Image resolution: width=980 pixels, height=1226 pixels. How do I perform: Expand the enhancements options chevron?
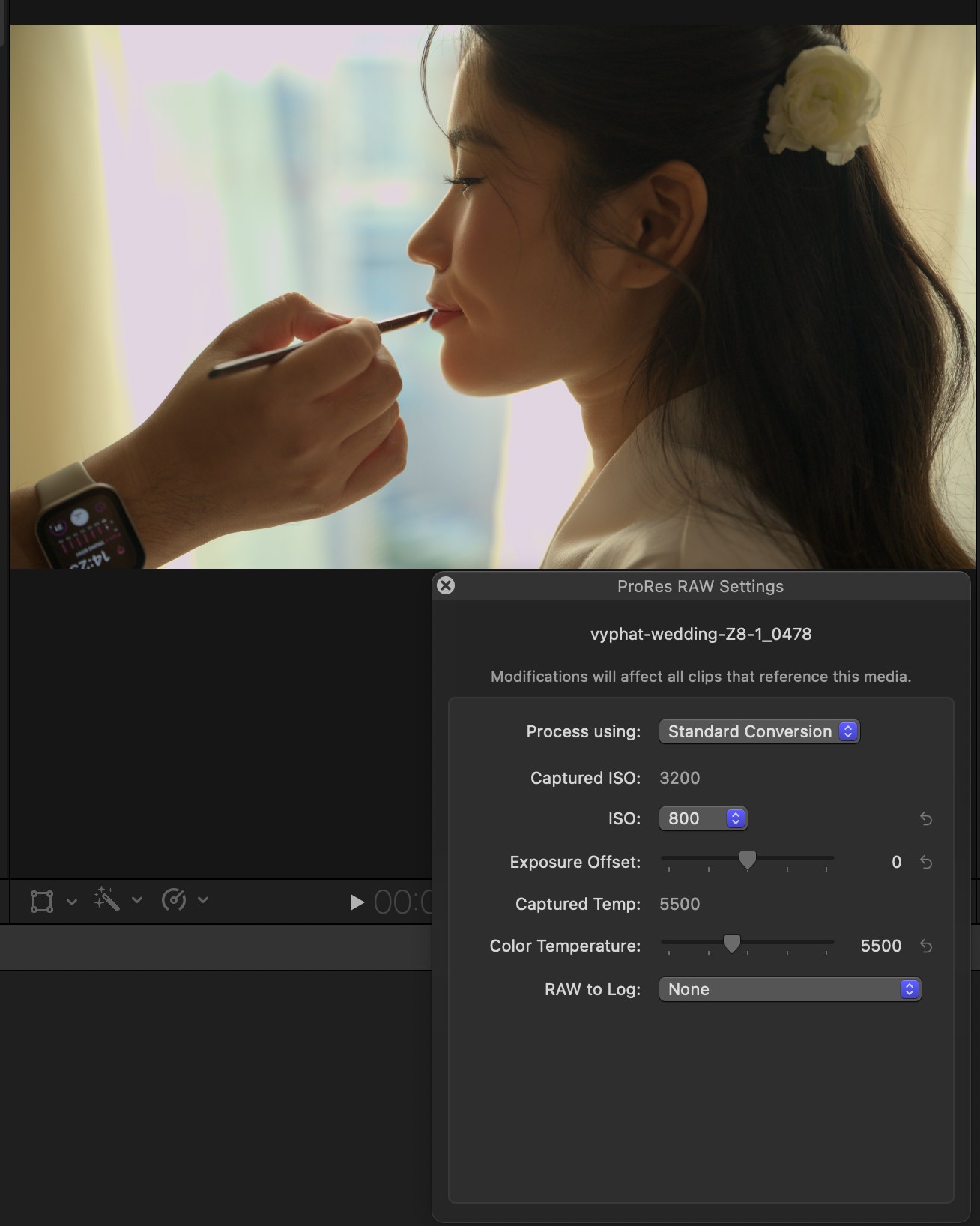(137, 900)
